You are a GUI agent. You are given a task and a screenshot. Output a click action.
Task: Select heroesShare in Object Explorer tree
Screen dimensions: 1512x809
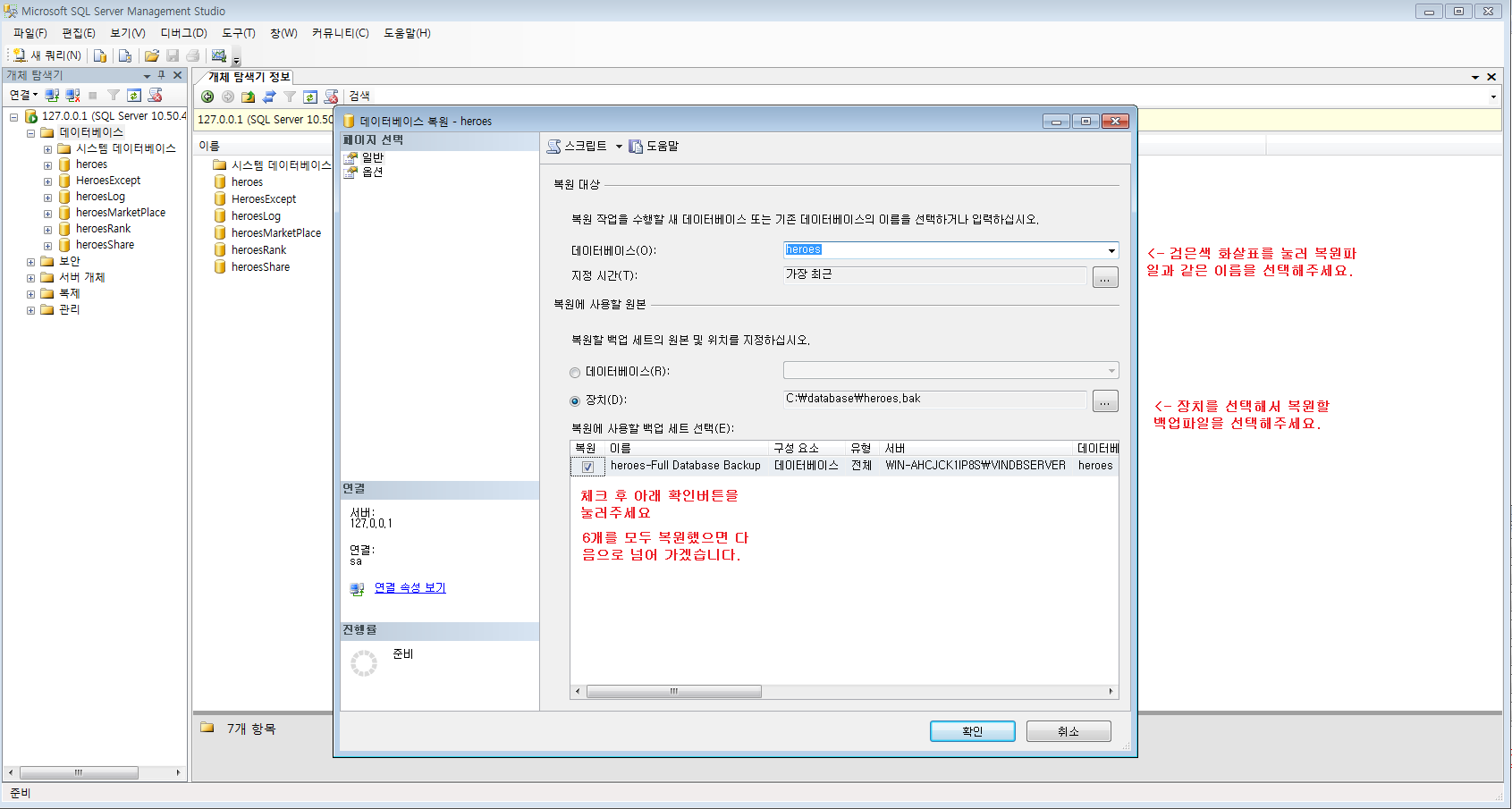pyautogui.click(x=105, y=245)
